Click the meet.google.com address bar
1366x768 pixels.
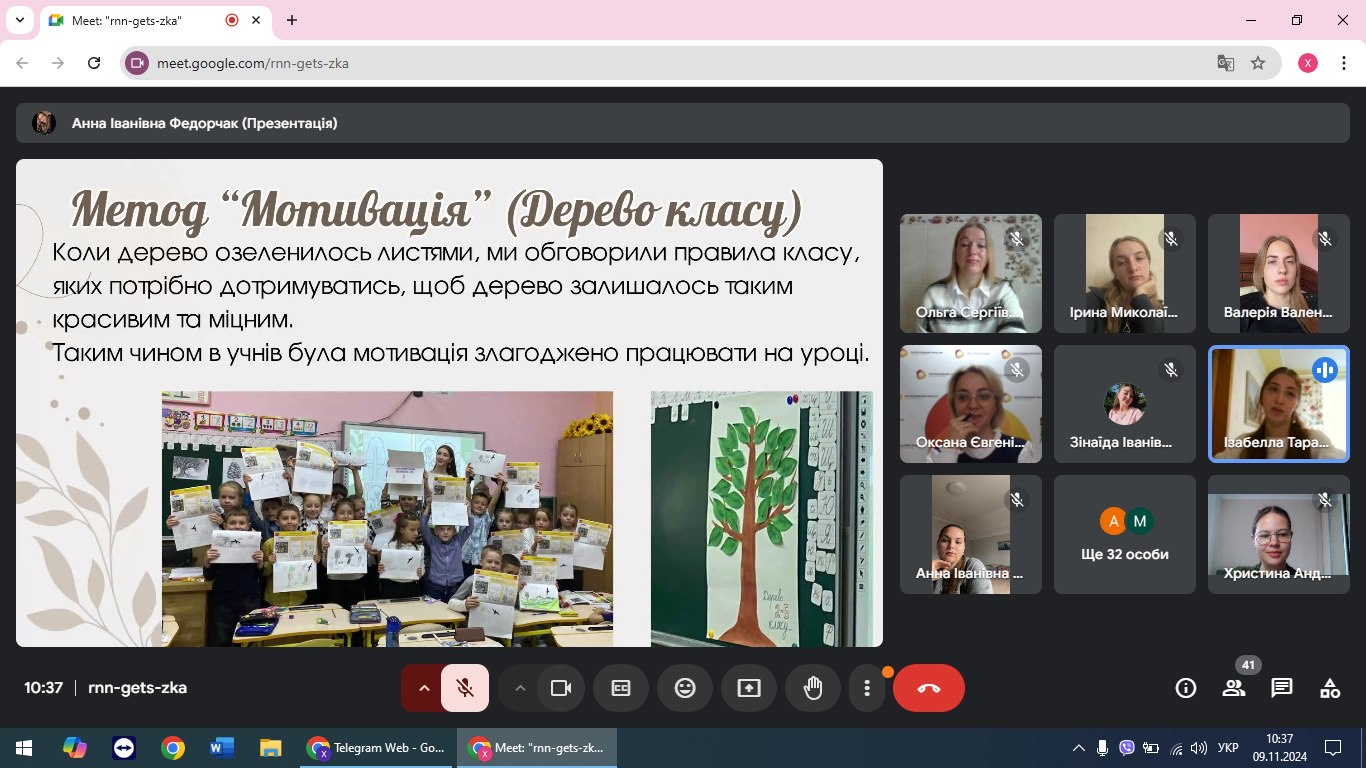pos(680,63)
